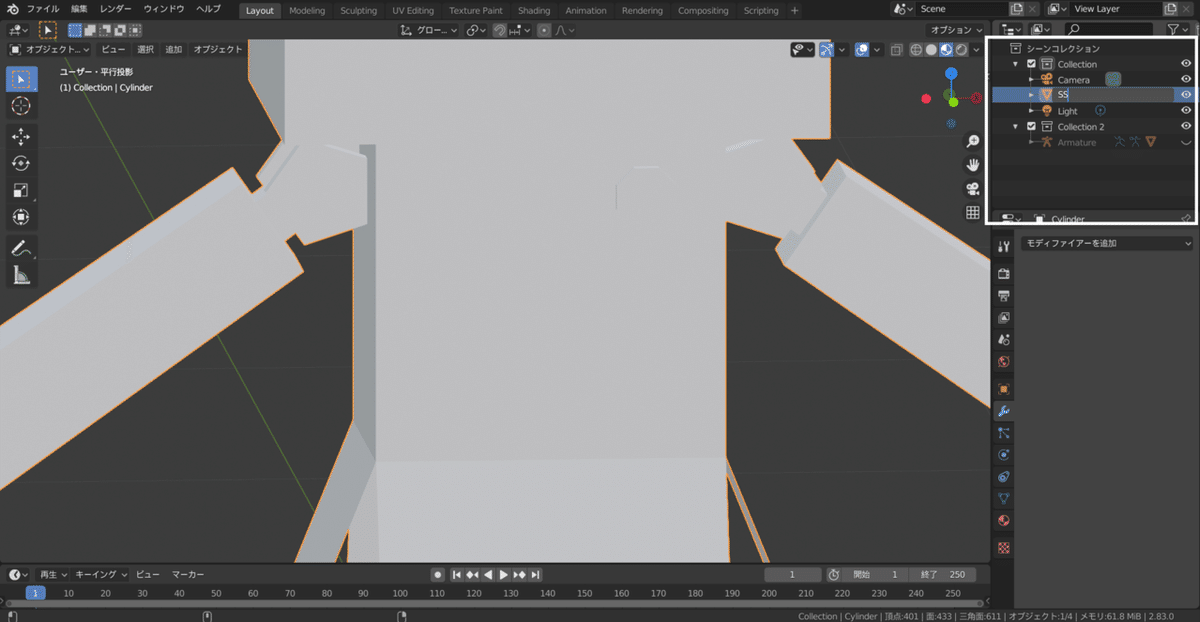The image size is (1200, 622).
Task: Open the Texture properties tab
Action: point(1004,548)
